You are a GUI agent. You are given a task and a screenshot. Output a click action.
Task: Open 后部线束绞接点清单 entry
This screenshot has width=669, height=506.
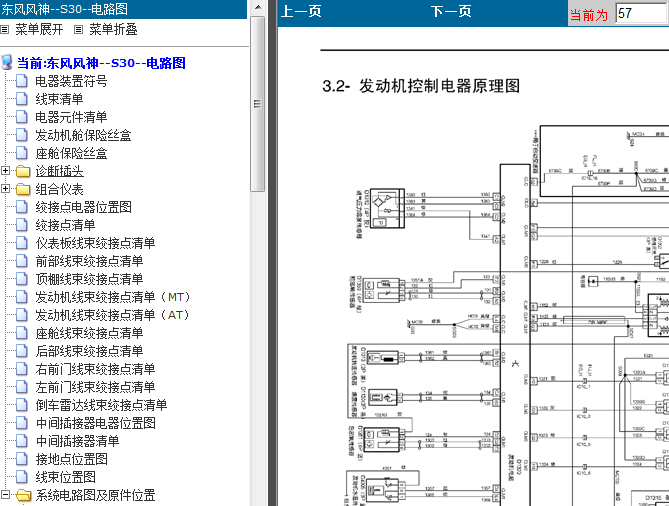(x=89, y=351)
